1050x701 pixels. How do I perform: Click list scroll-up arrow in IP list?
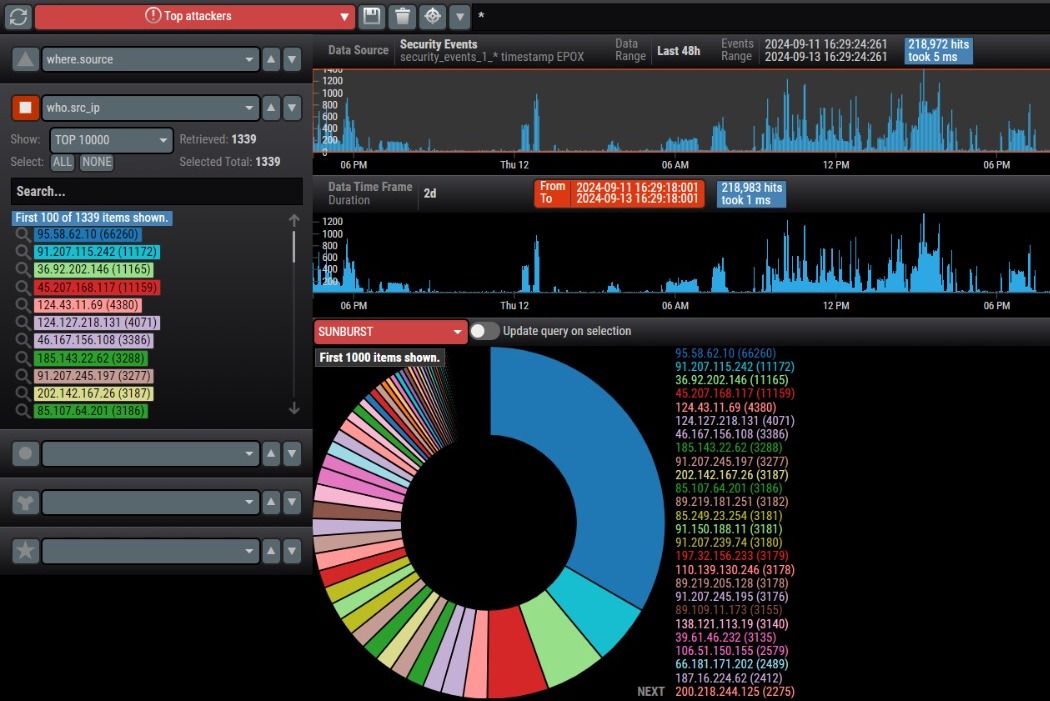coord(294,220)
